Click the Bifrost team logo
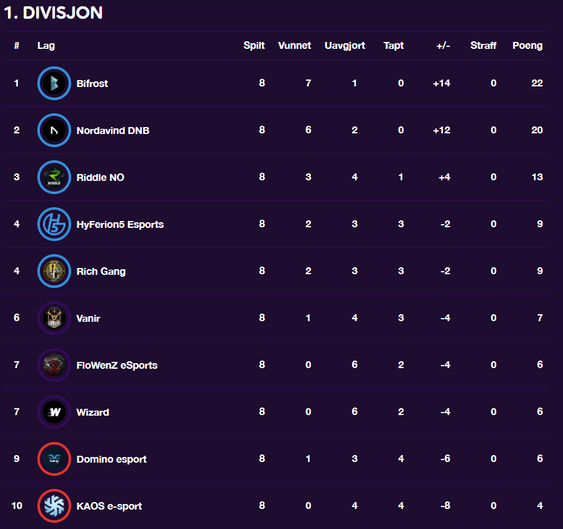The image size is (563, 529). click(54, 83)
